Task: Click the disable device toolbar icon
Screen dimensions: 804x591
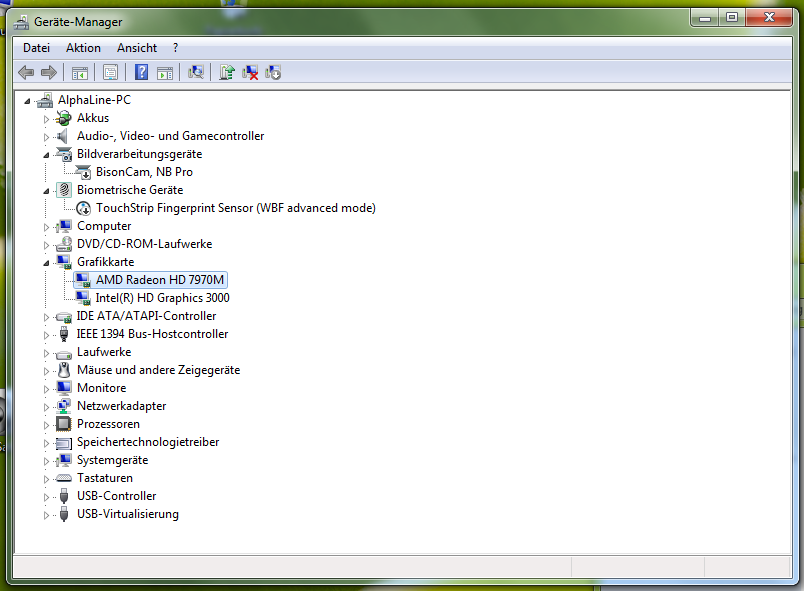Action: click(x=273, y=72)
